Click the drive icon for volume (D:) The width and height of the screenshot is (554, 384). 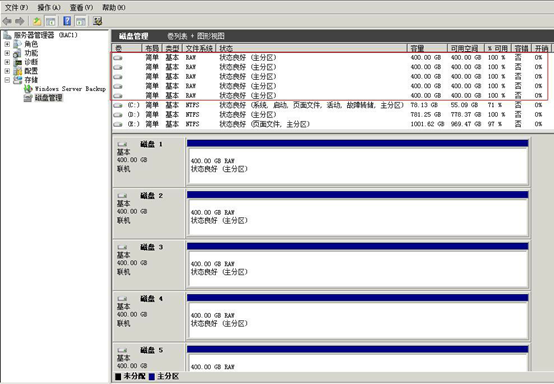[118, 115]
